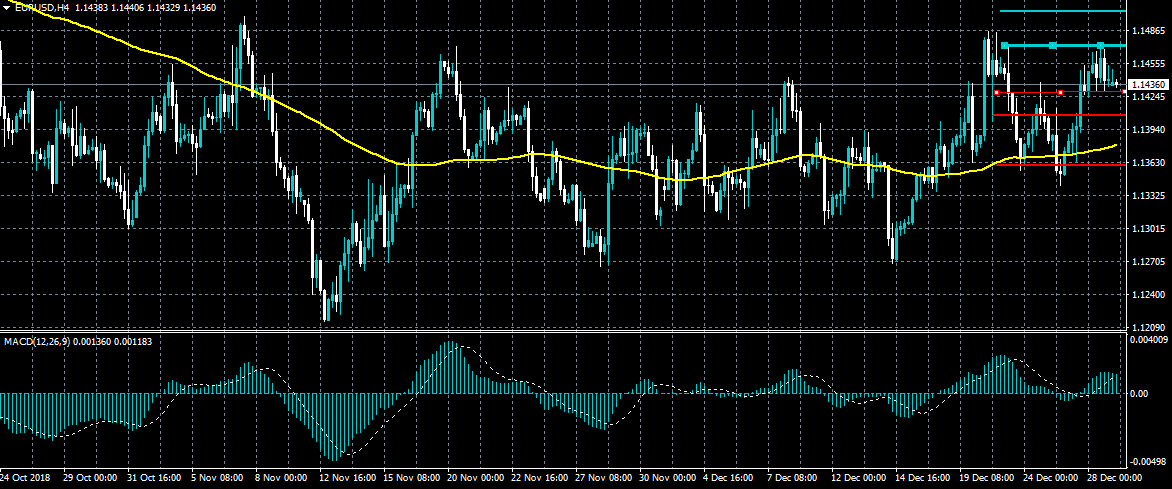Viewport: 1172px width, 489px height.
Task: Click the middle square handle of thick cyan line
Action: pyautogui.click(x=1052, y=46)
